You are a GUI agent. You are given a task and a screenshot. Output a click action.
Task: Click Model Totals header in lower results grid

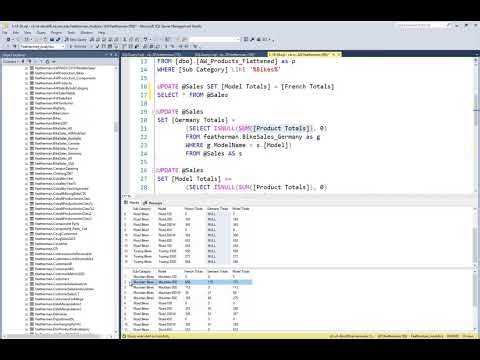pyautogui.click(x=241, y=271)
